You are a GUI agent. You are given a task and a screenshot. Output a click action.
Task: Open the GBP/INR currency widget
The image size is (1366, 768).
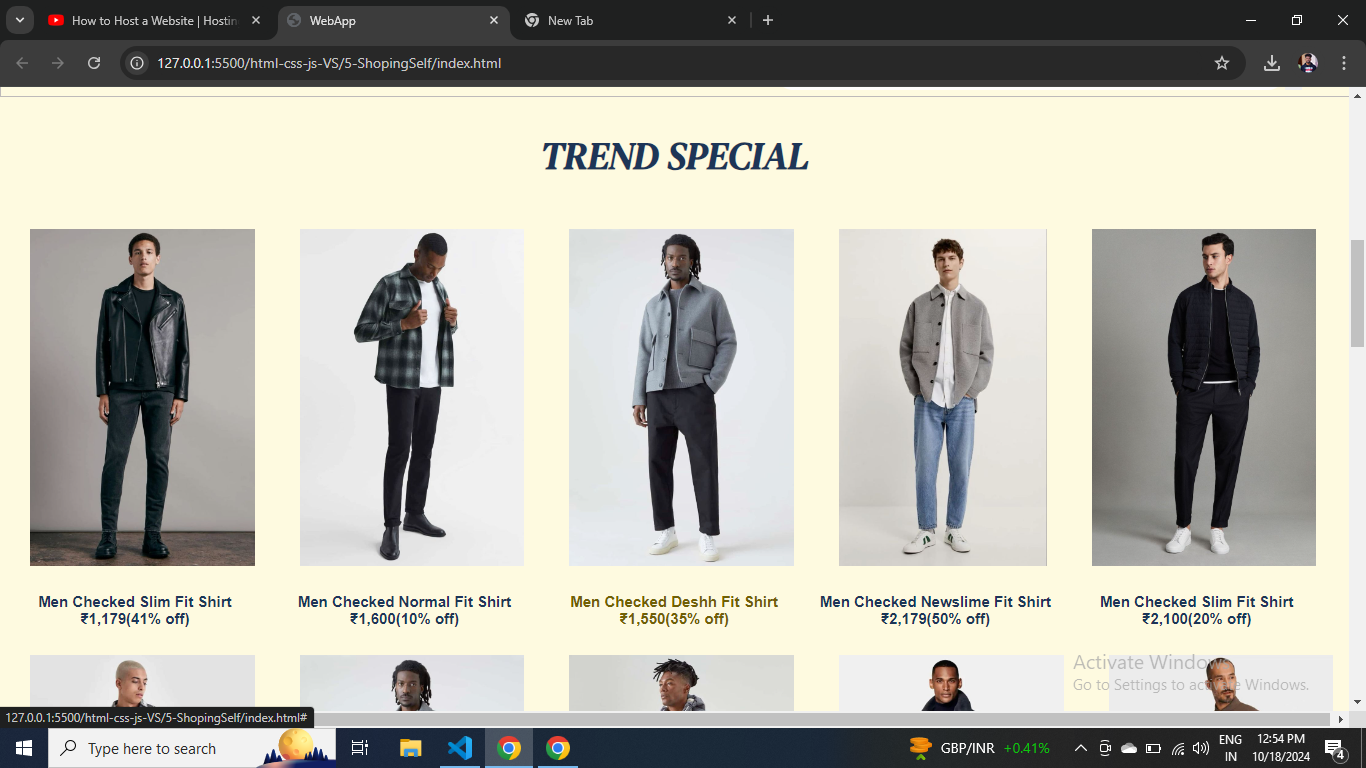click(x=979, y=748)
